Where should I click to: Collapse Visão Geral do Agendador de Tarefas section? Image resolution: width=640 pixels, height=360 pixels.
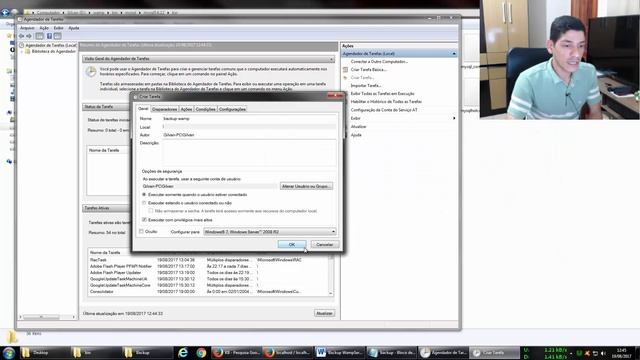(331, 59)
